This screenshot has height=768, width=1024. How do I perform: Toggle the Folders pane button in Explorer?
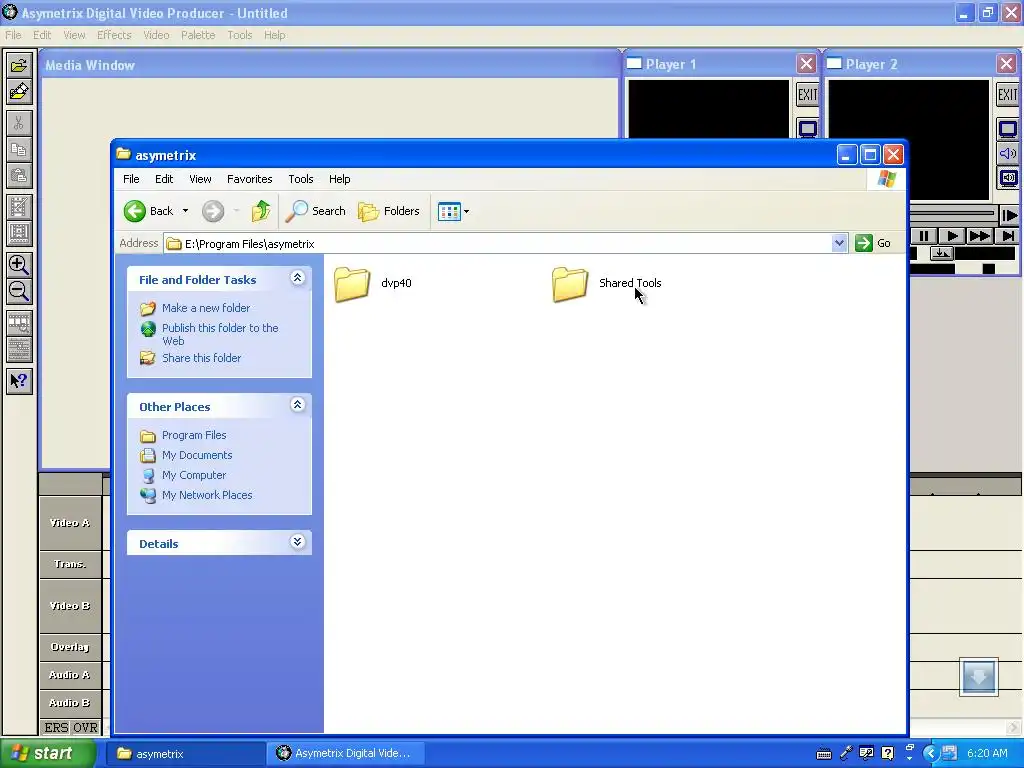(x=389, y=211)
